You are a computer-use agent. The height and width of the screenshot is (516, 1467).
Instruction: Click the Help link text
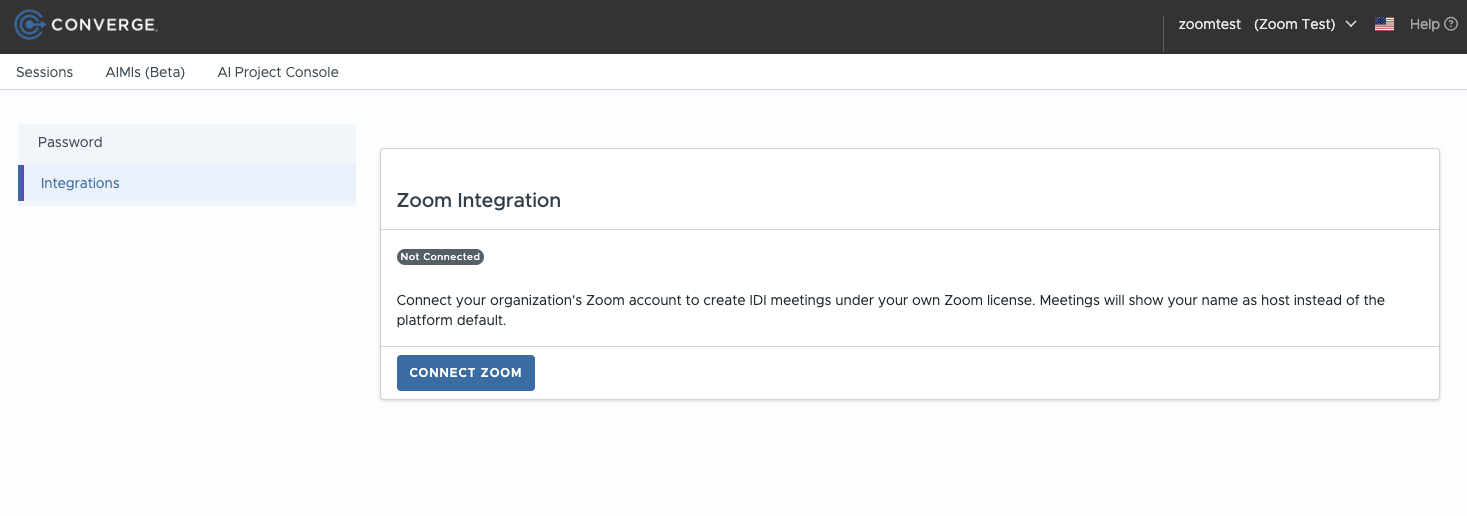coord(1424,24)
